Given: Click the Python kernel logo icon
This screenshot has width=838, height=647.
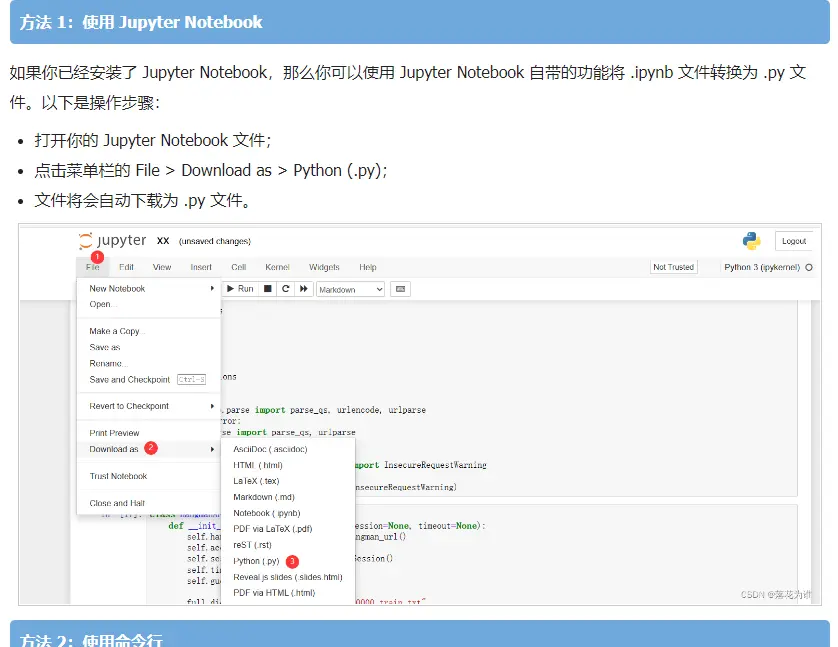Looking at the screenshot, I should click(x=751, y=241).
